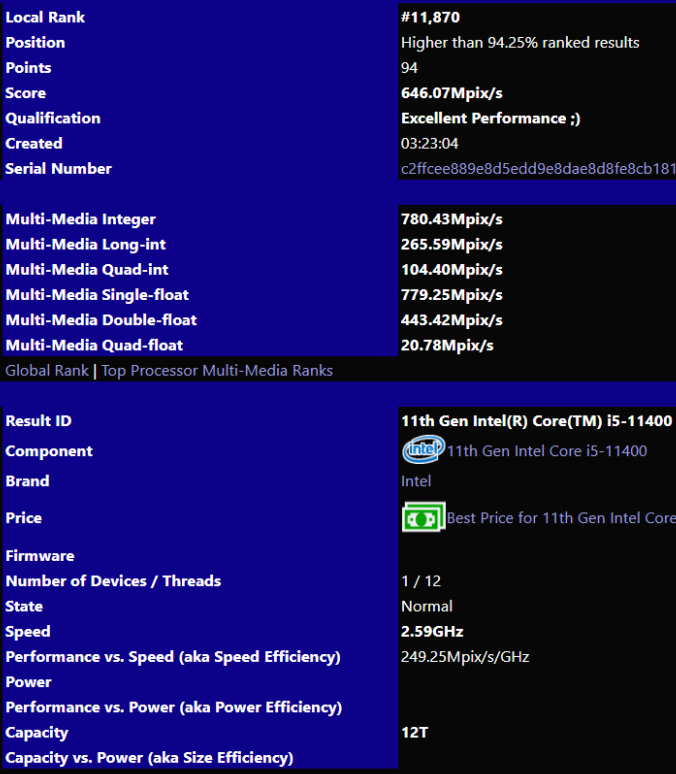This screenshot has width=676, height=774.
Task: Click the 'Multi-Media Quad-int' label
Action: 87,270
